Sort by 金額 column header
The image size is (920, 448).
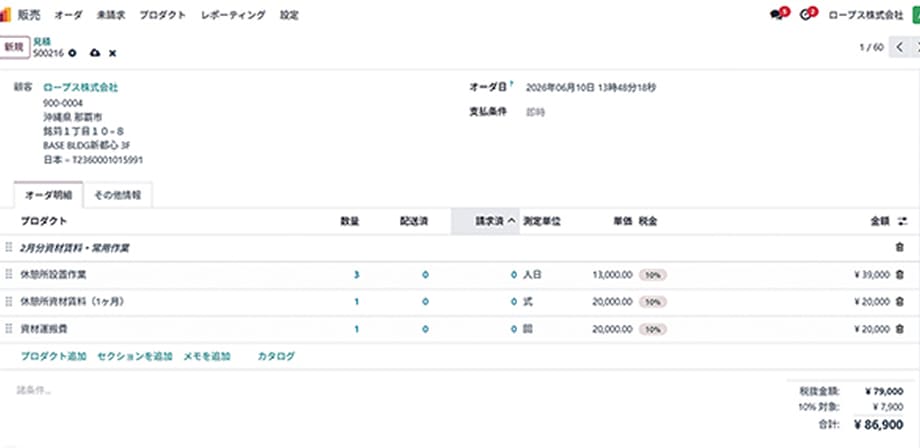pos(880,221)
